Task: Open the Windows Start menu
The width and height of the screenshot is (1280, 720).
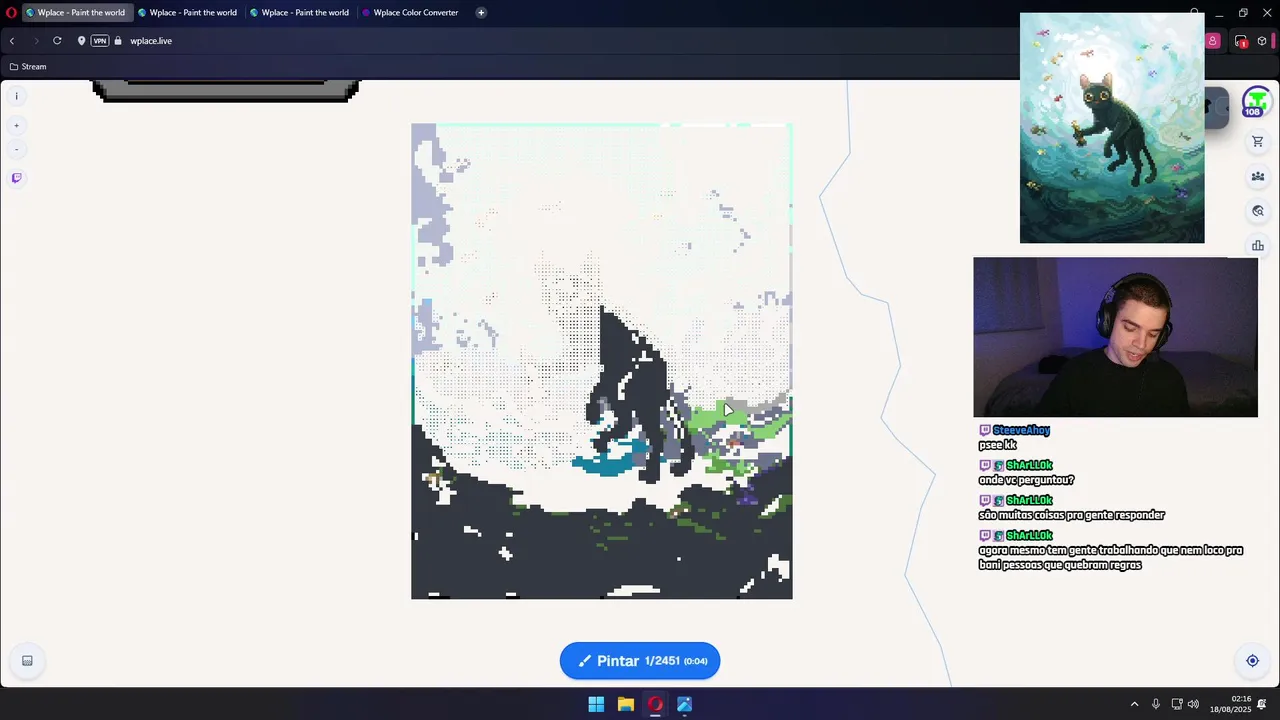Action: [596, 704]
